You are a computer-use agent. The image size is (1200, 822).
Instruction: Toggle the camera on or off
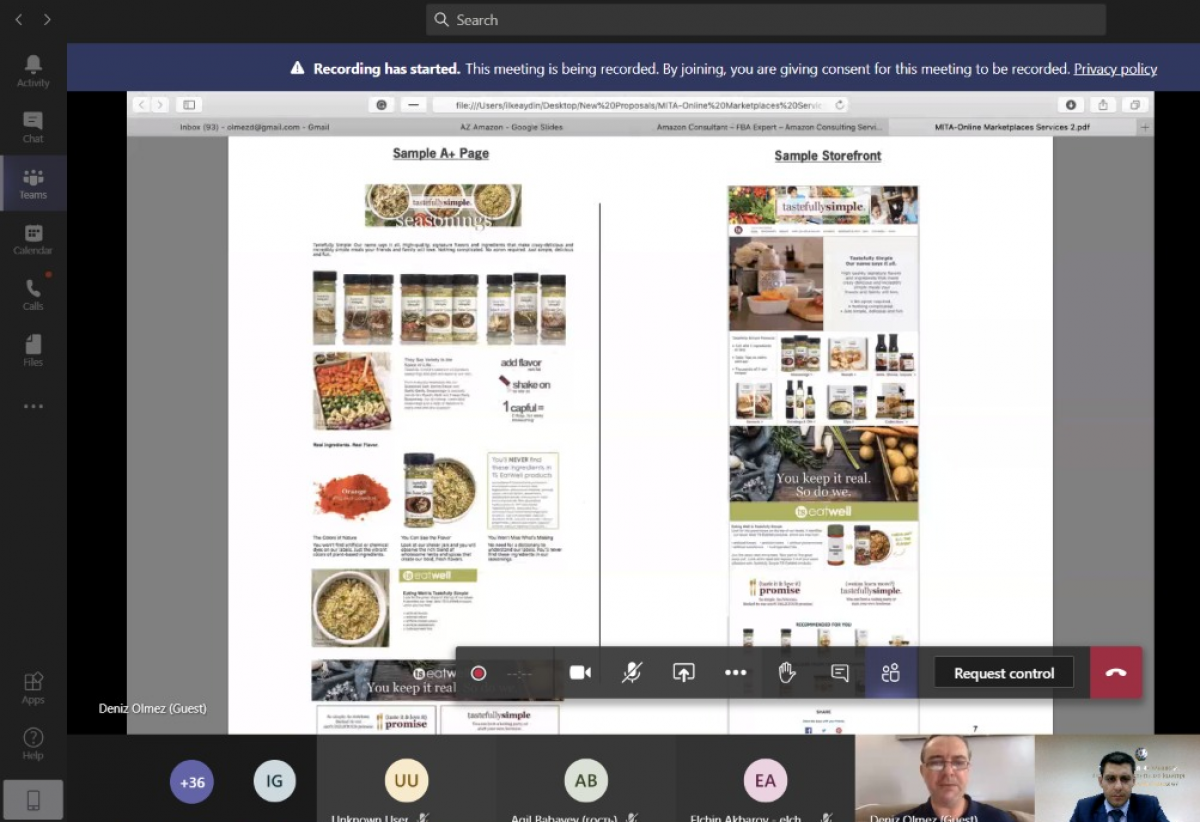click(x=580, y=673)
